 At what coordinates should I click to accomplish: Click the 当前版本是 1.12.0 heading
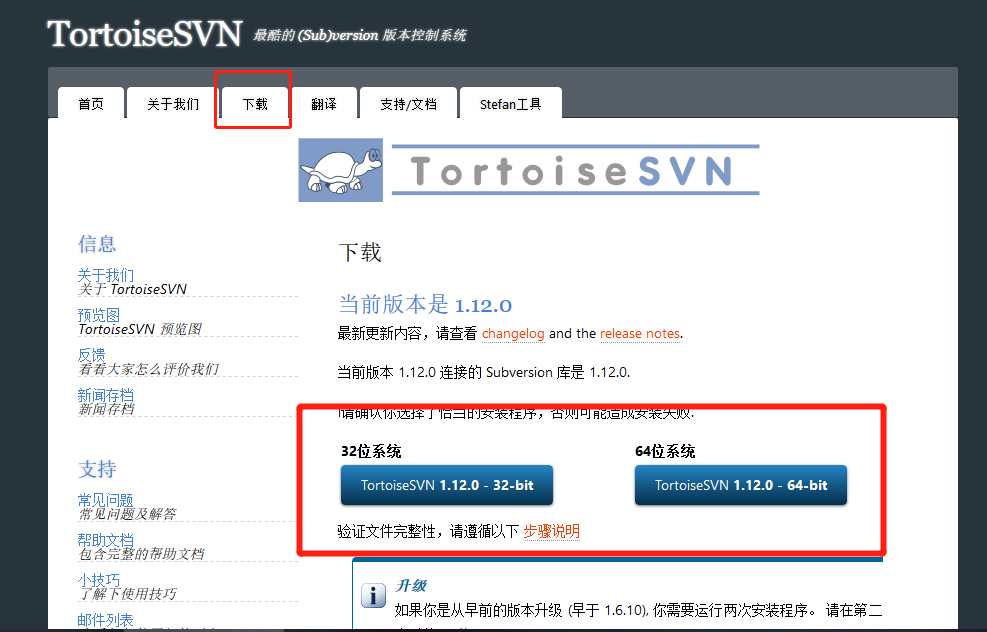(x=425, y=305)
